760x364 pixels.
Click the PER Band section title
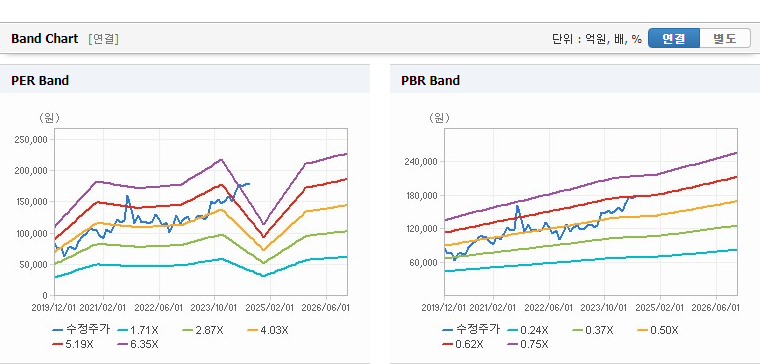pyautogui.click(x=40, y=80)
